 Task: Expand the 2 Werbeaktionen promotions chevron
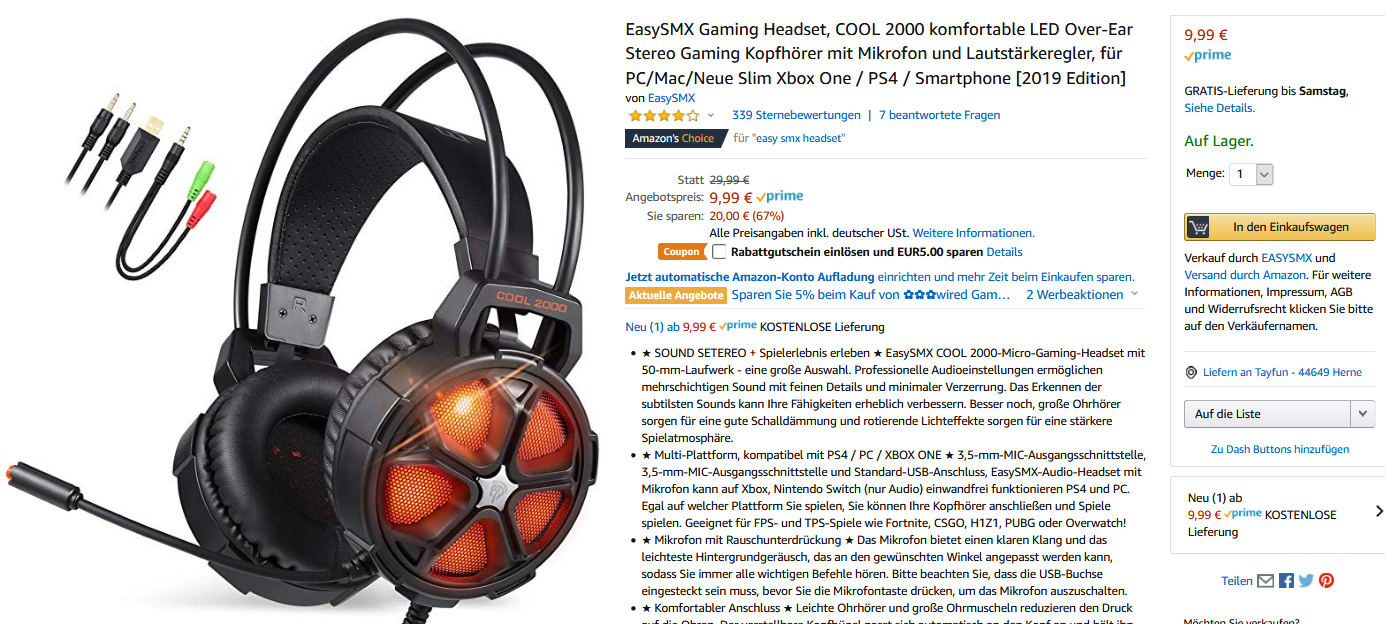click(1134, 295)
